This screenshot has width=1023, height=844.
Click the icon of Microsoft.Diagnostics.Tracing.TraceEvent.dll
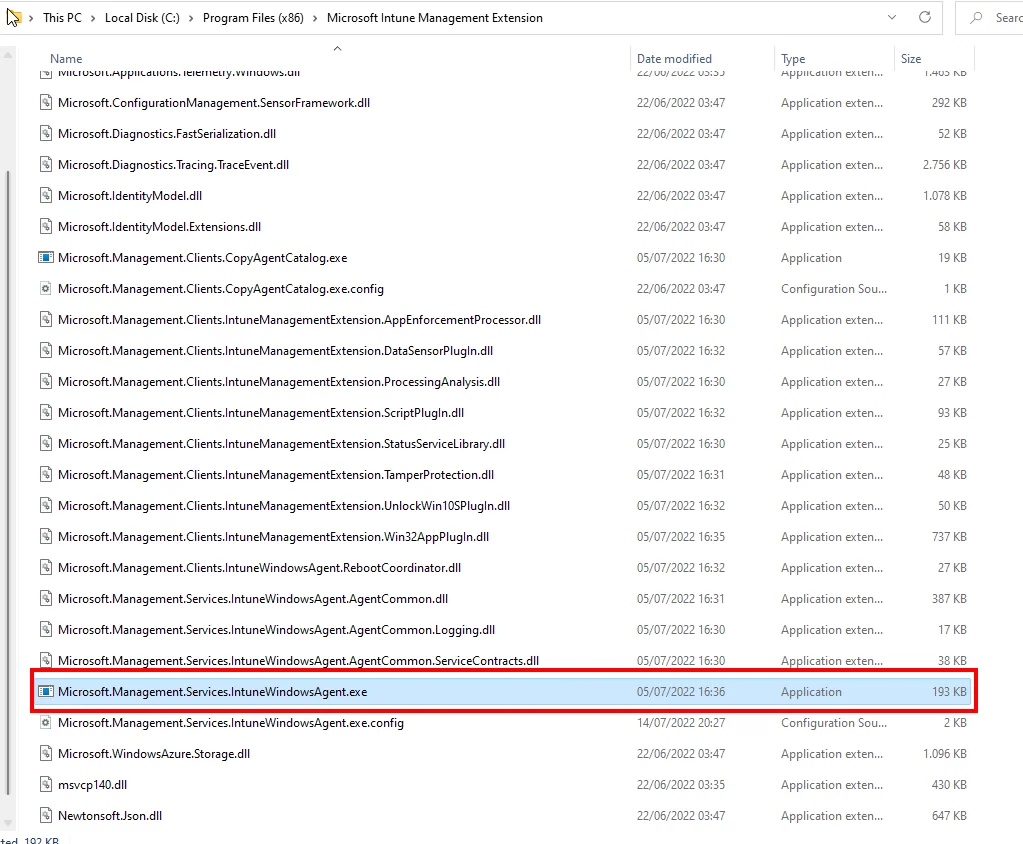pos(46,164)
